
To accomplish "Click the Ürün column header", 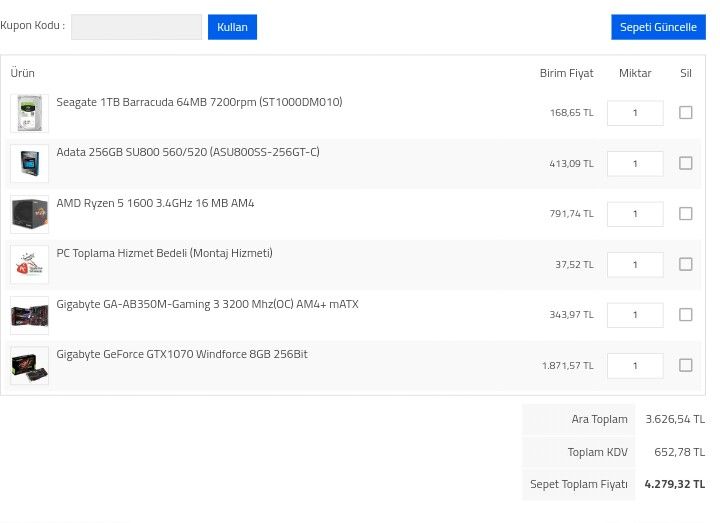I will click(x=22, y=73).
